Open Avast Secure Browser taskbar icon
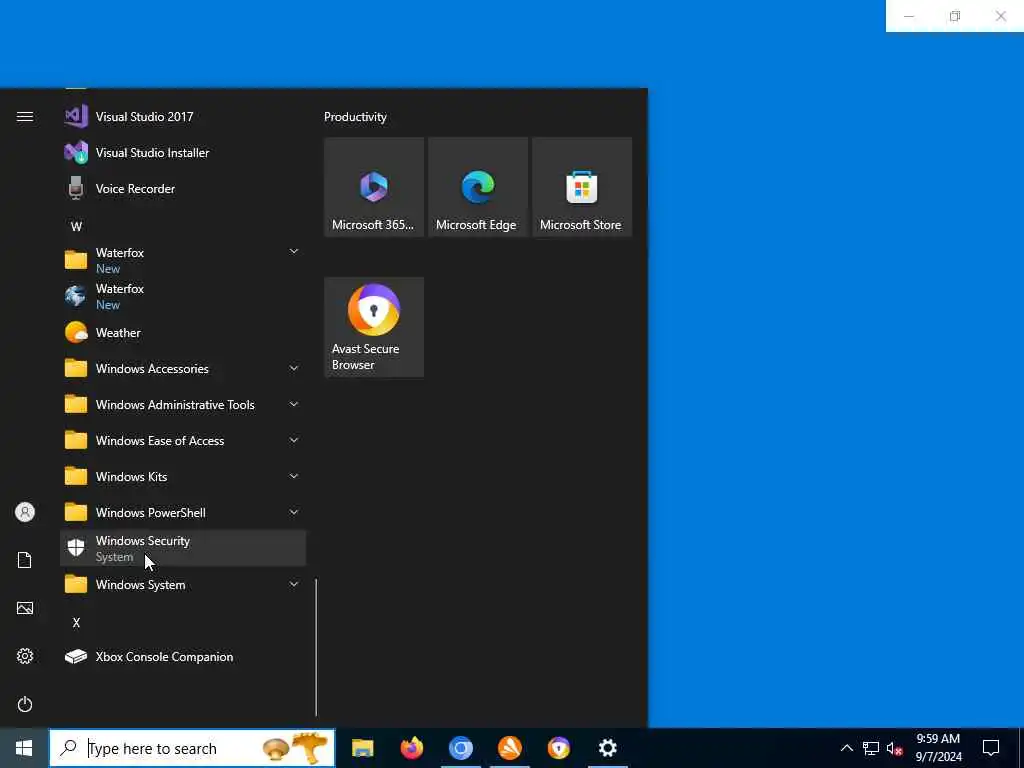The image size is (1024, 768). coord(558,748)
